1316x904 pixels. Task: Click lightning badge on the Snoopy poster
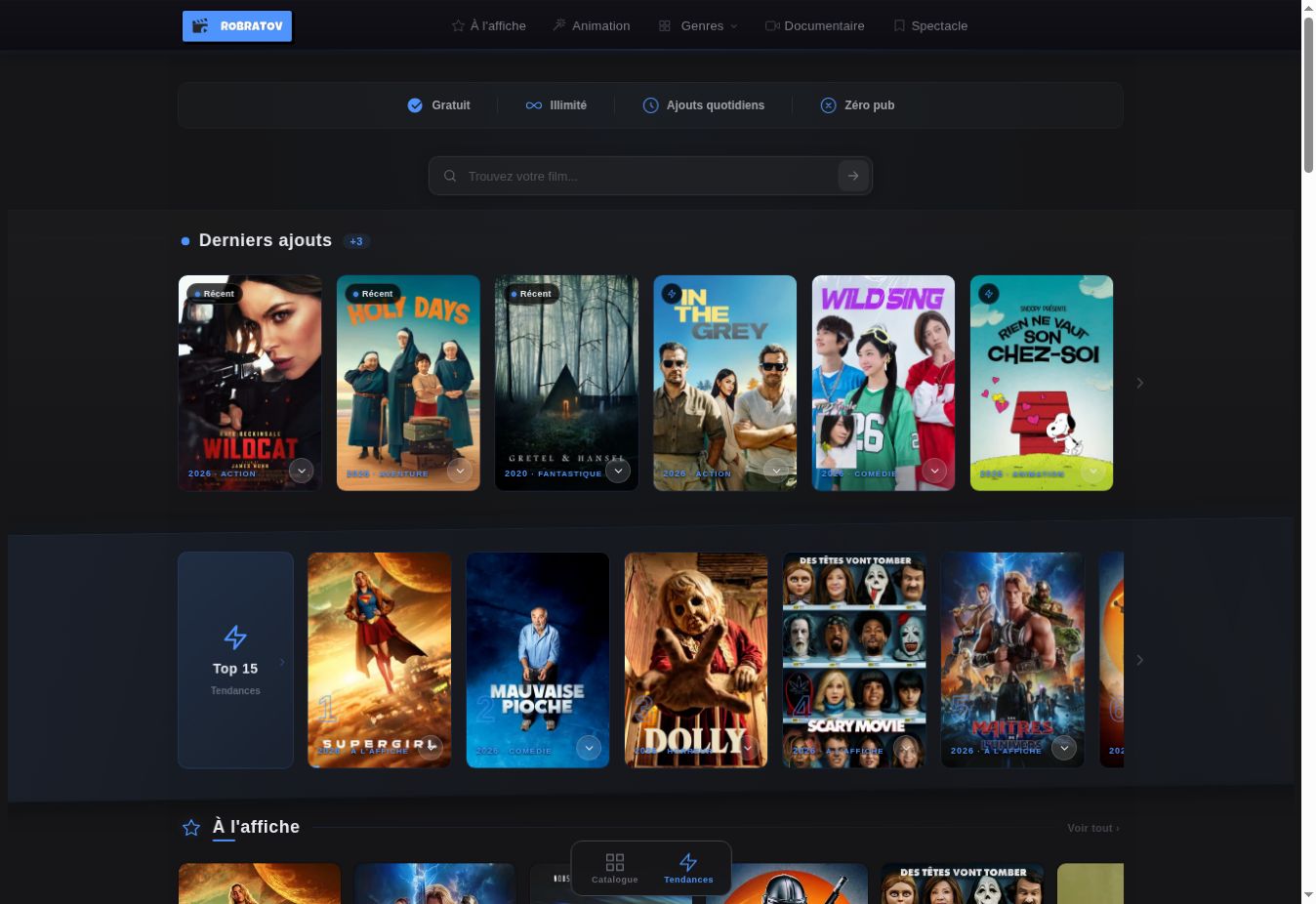tap(988, 293)
